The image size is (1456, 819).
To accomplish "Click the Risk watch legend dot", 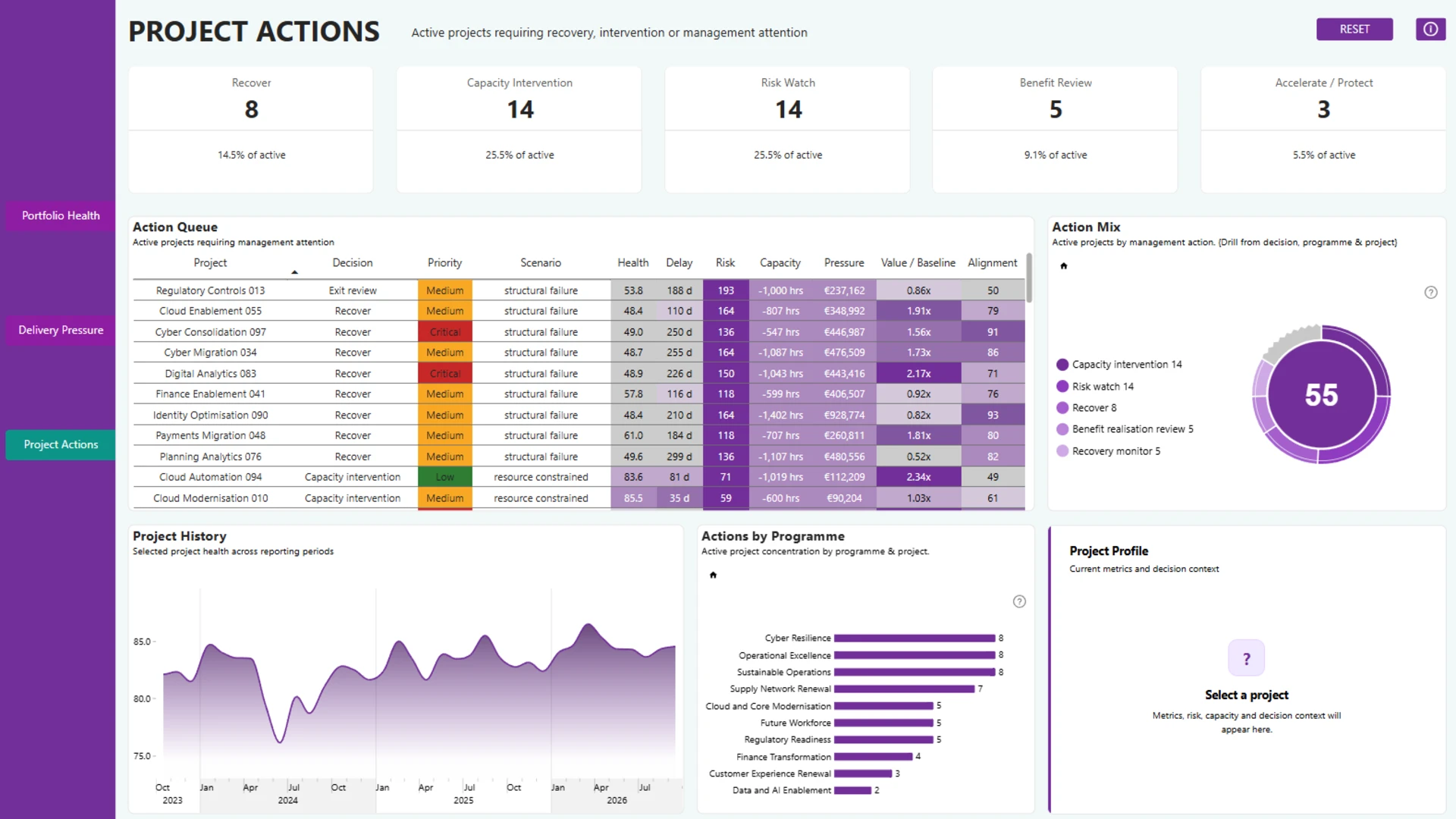I will [x=1062, y=387].
